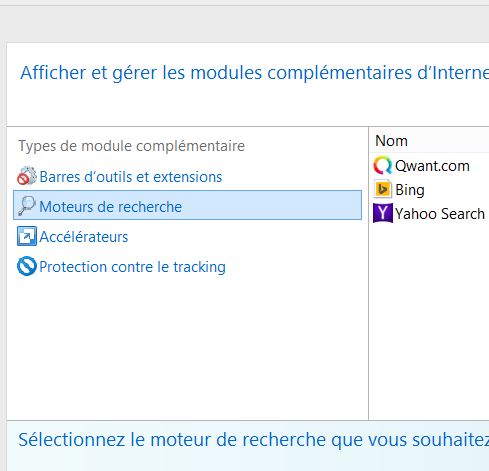Click the gear icon for Barres d'outils et extensions
This screenshot has width=489, height=471.
click(x=27, y=176)
